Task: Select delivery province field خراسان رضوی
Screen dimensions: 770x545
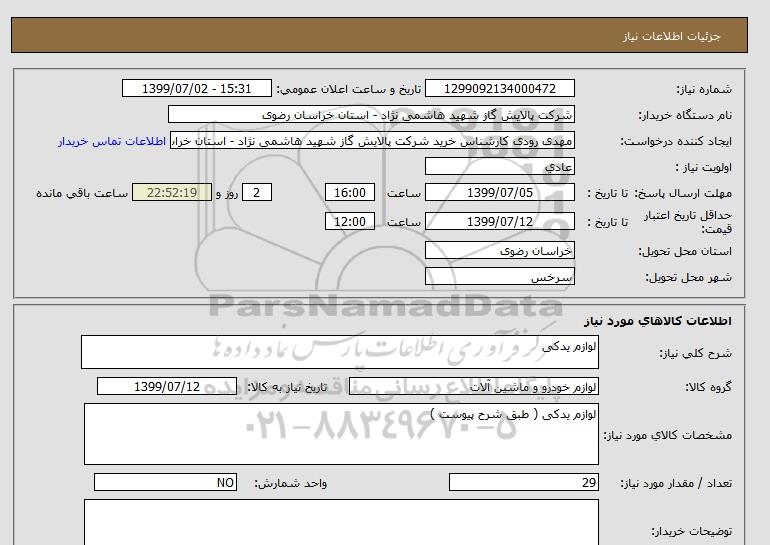Action: click(500, 250)
